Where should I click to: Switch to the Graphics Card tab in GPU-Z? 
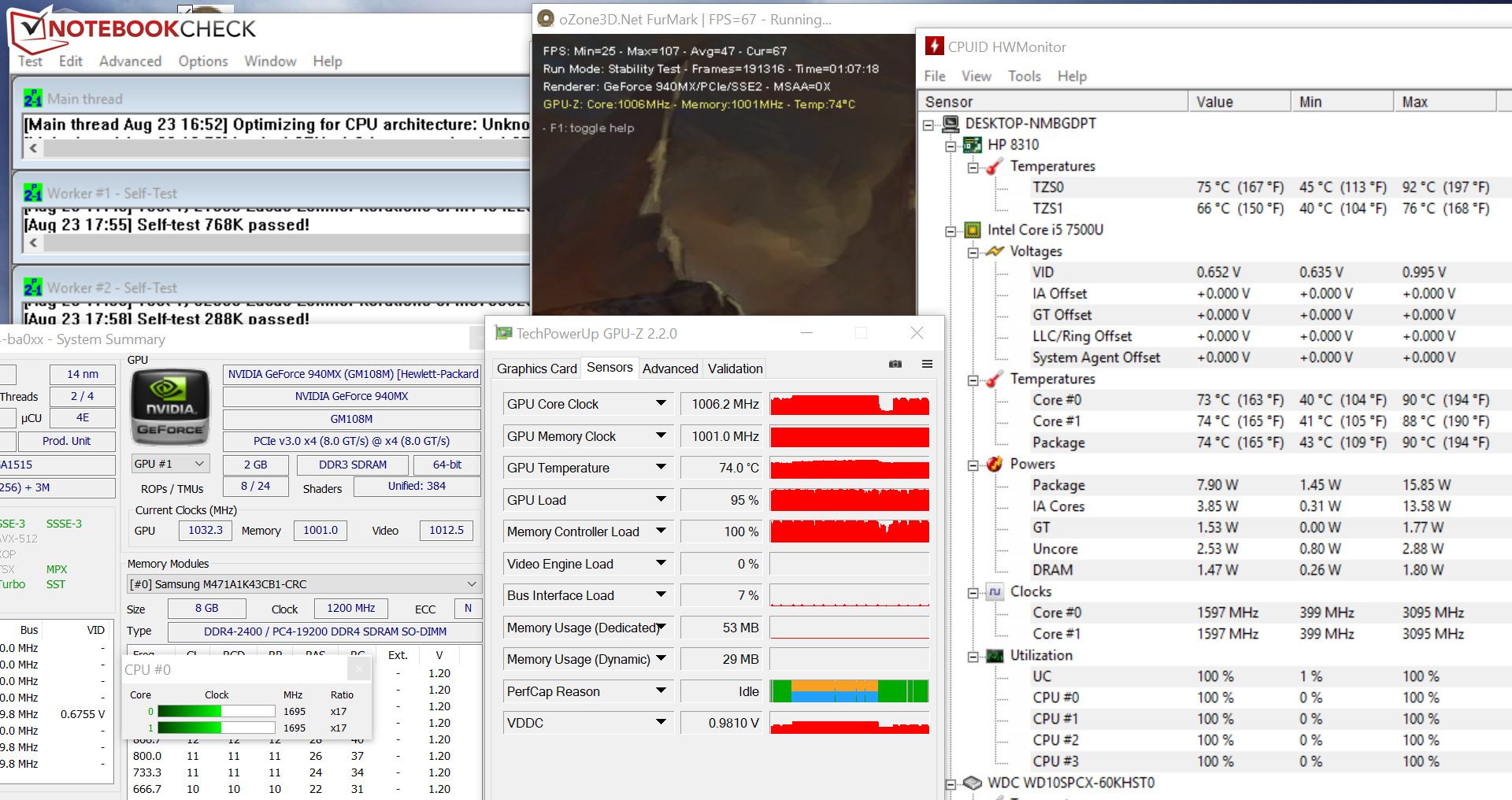tap(537, 369)
